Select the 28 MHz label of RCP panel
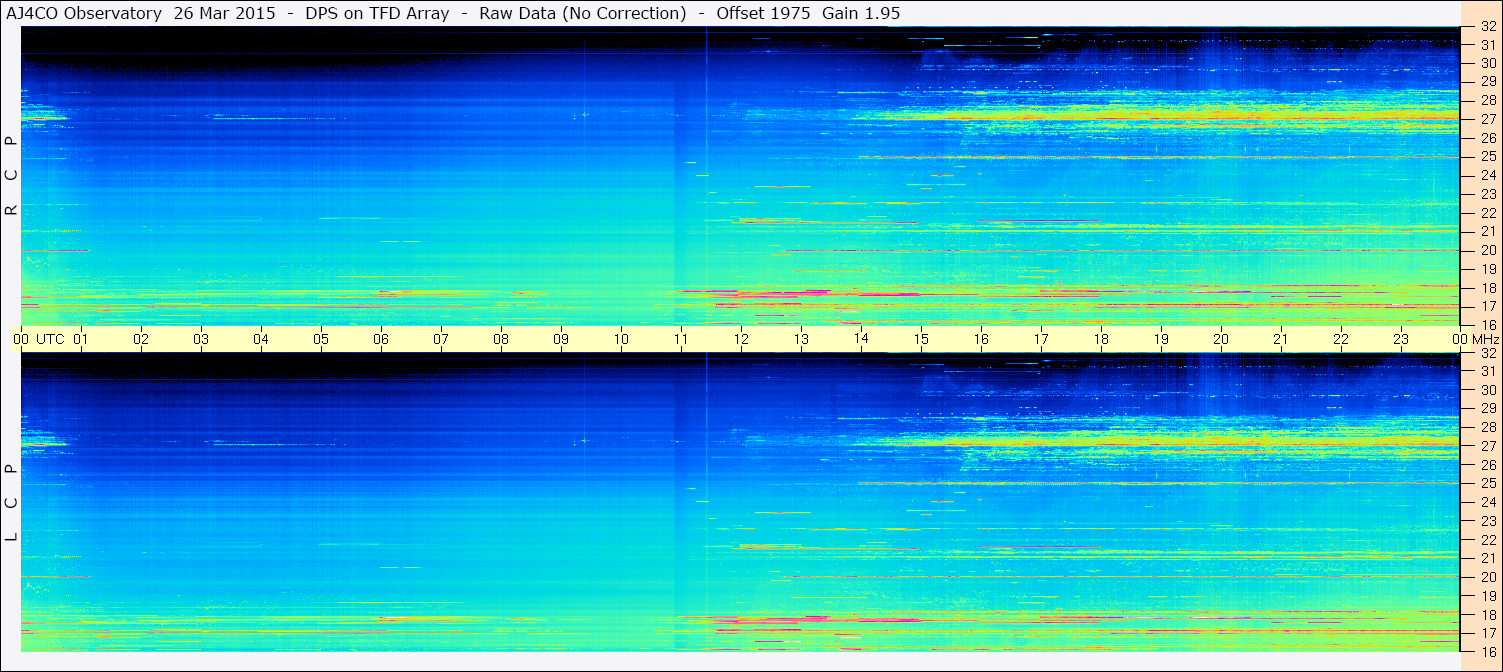Image resolution: width=1503 pixels, height=672 pixels. 1488,100
